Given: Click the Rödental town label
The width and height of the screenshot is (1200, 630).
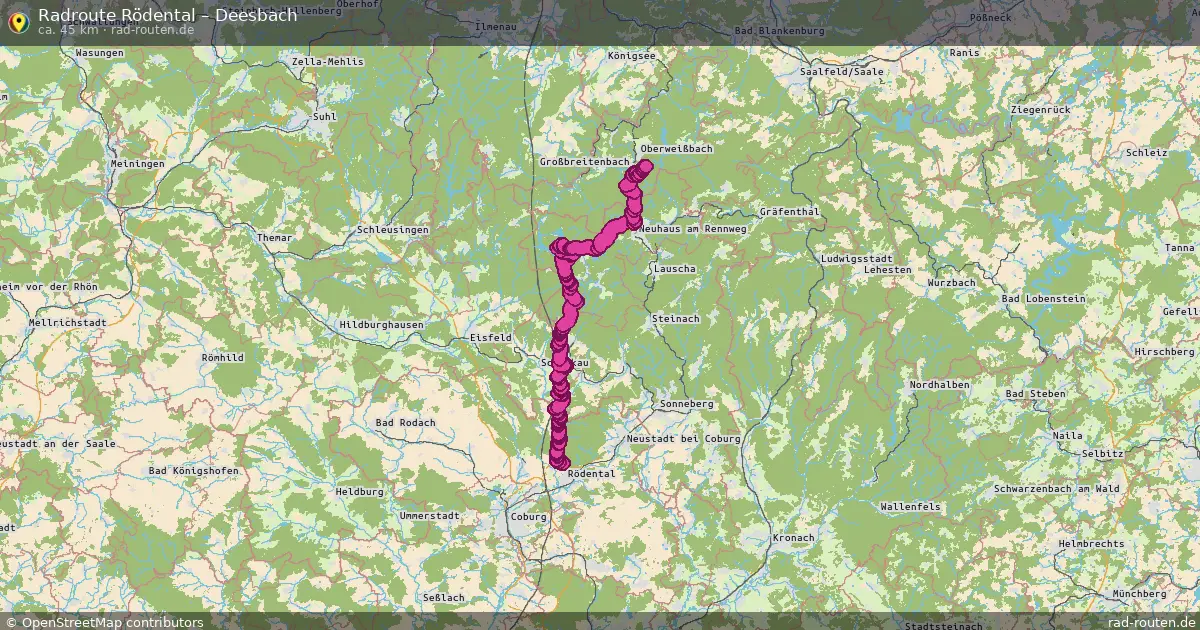Looking at the screenshot, I should coord(591,474).
